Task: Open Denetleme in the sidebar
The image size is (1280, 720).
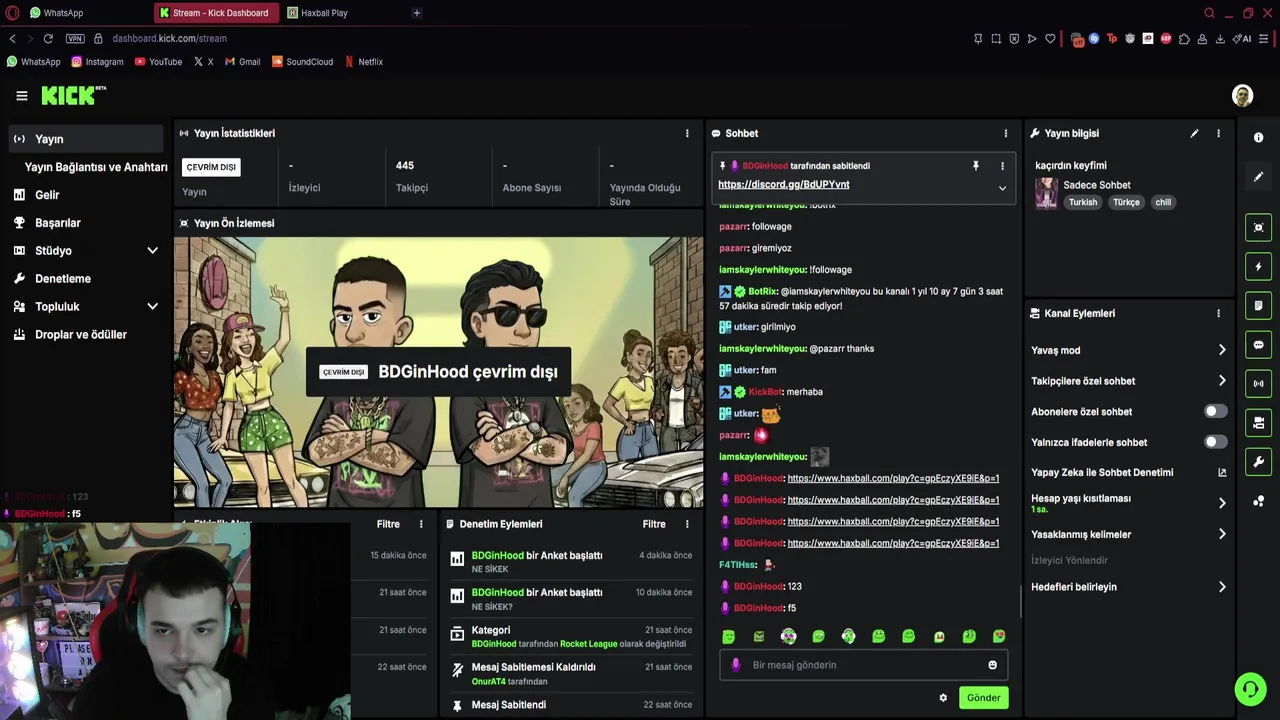Action: (x=84, y=279)
